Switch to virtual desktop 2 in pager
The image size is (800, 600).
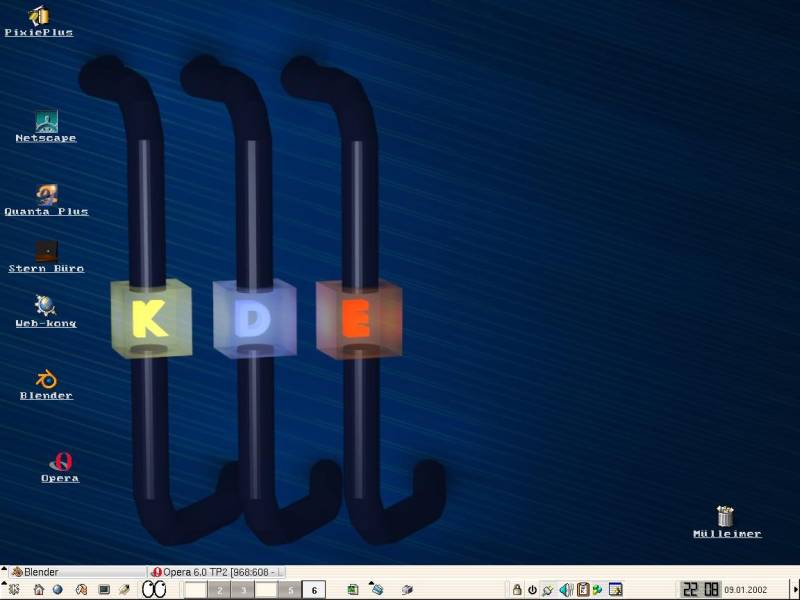[219, 590]
